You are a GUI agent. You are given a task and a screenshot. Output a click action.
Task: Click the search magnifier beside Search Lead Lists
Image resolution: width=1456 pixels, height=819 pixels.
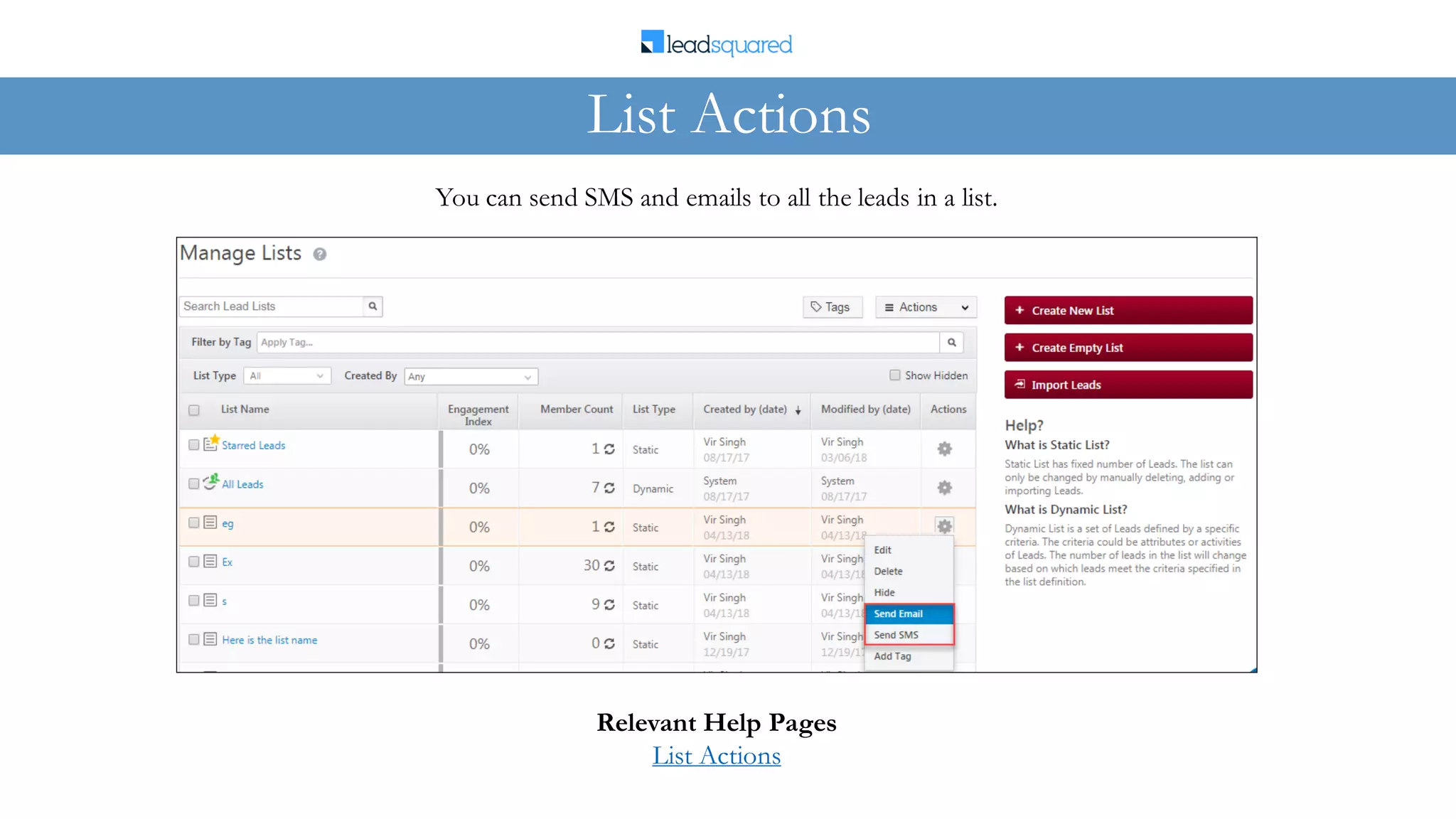(373, 306)
